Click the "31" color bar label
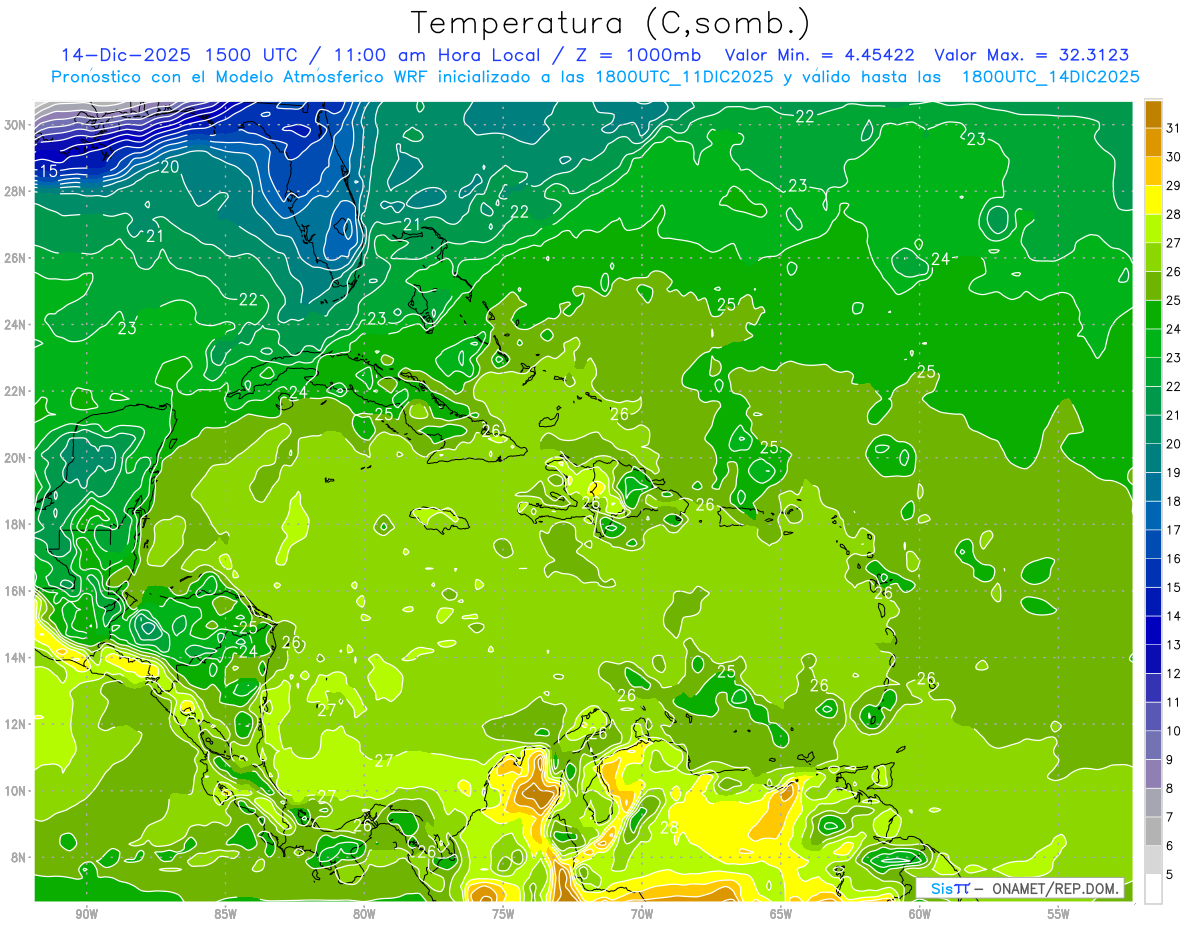 tap(1174, 128)
